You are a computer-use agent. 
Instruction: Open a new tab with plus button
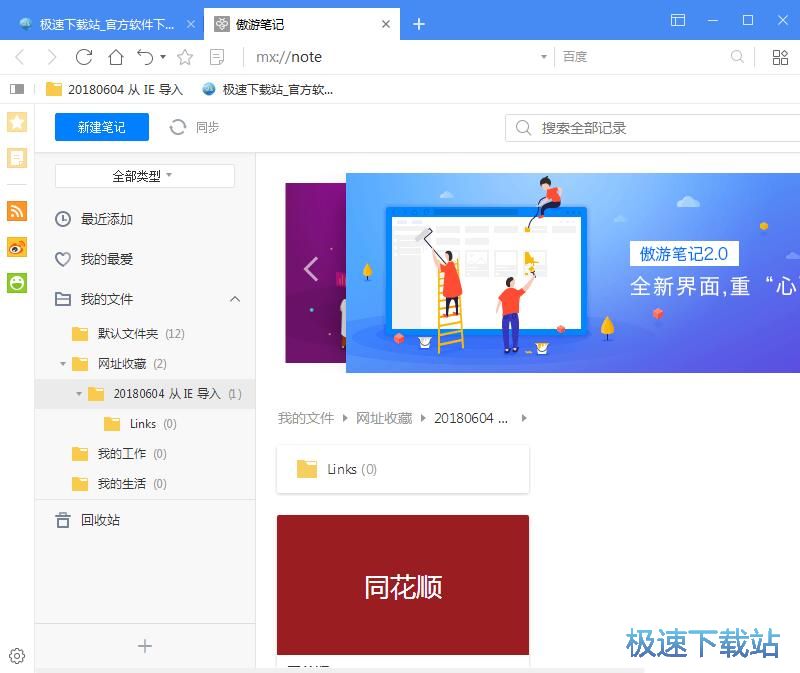[418, 24]
